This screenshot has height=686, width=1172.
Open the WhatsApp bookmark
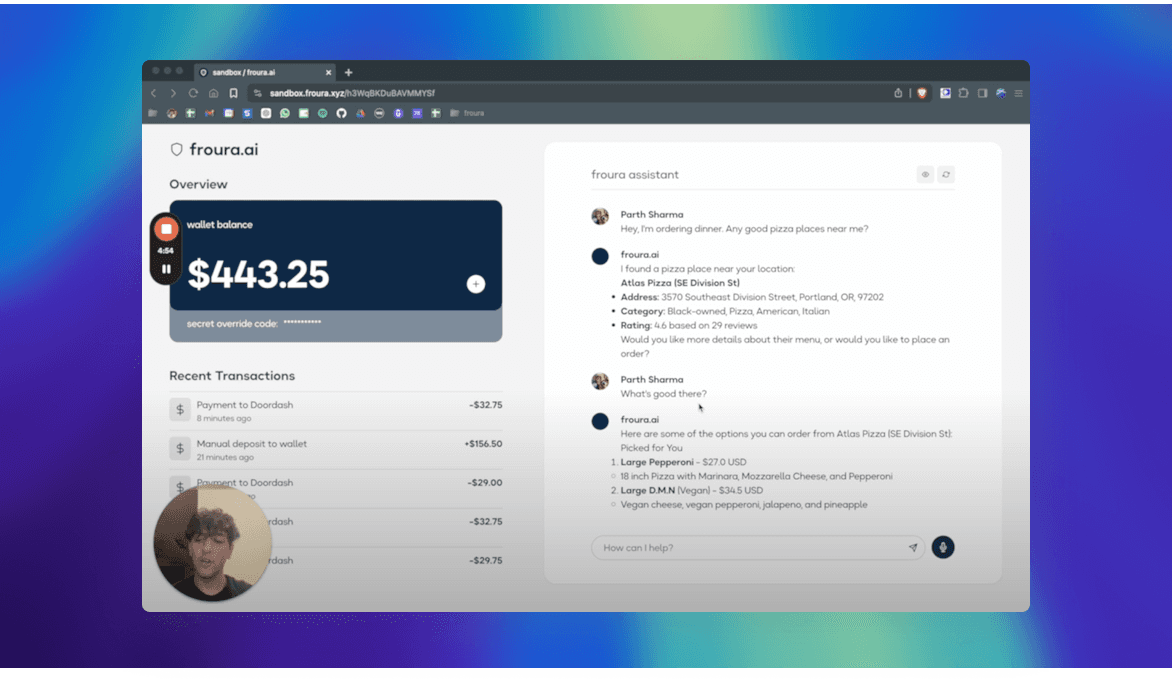[285, 114]
